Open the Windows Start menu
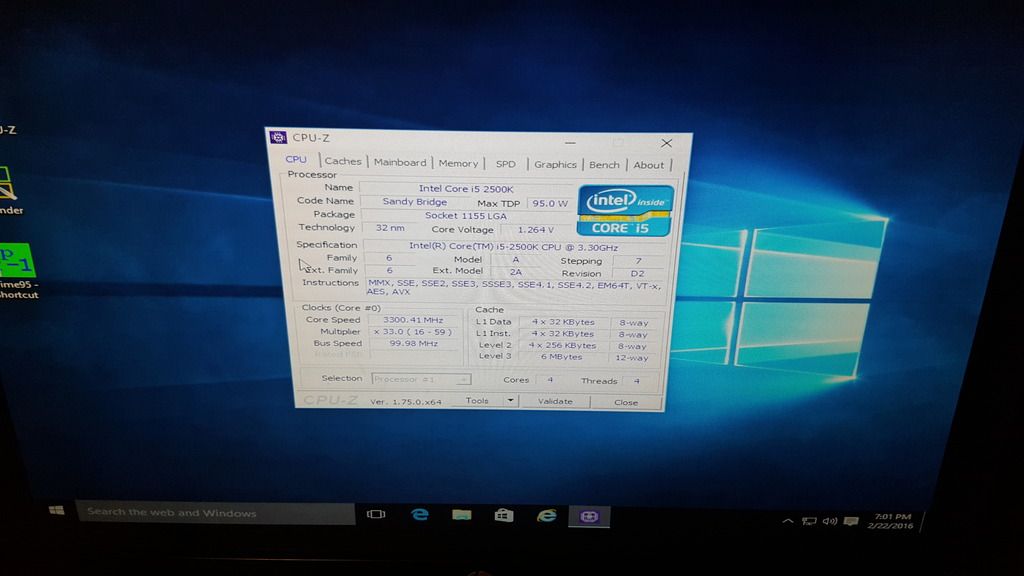Screen dimensions: 1024x576 [x=57, y=510]
